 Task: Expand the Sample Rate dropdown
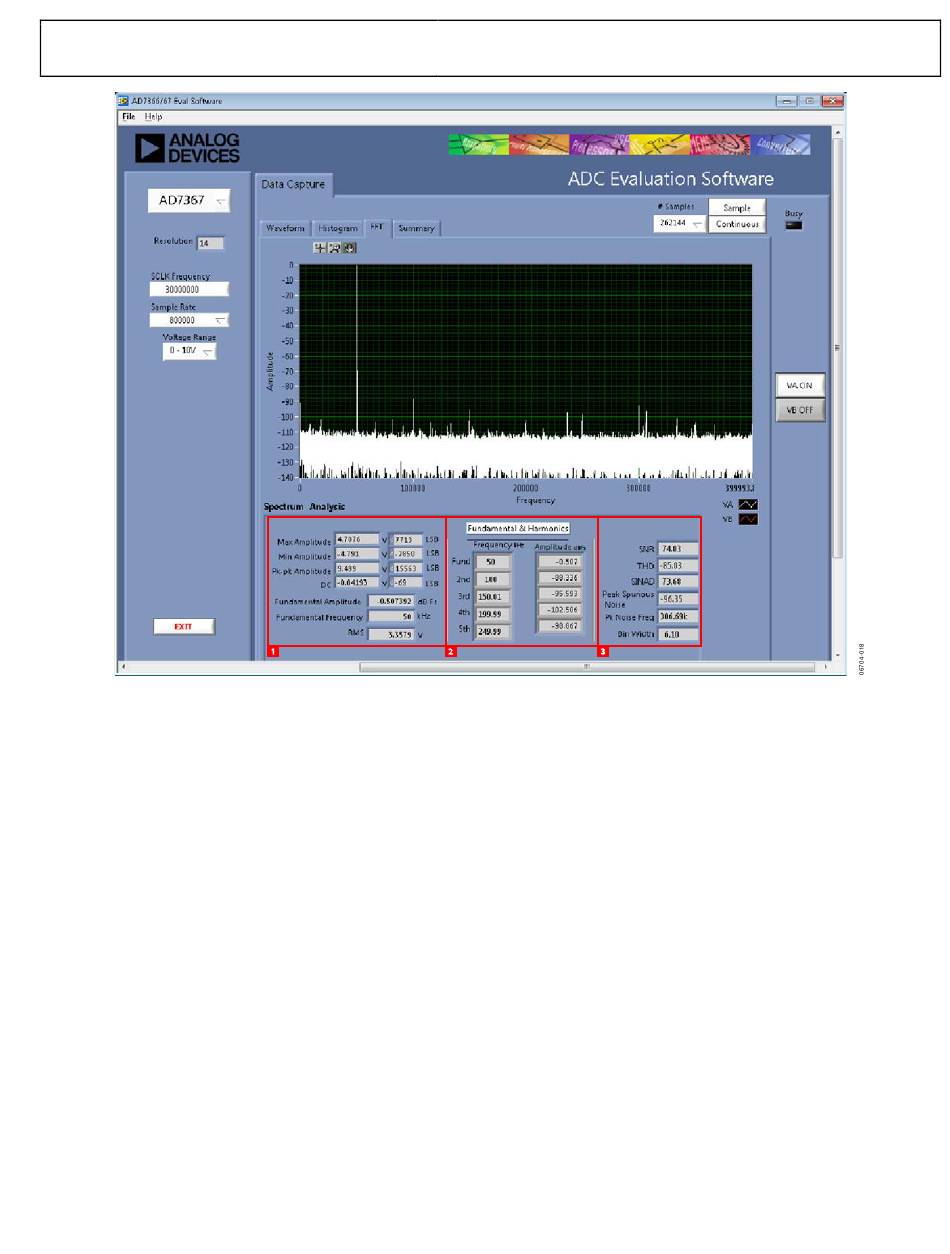(x=189, y=321)
